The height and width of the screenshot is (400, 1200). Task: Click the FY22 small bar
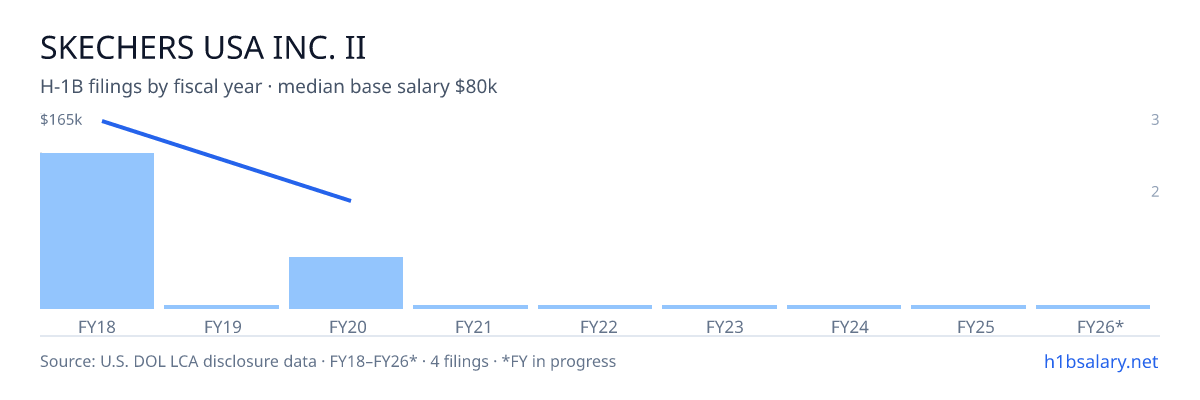tap(595, 307)
